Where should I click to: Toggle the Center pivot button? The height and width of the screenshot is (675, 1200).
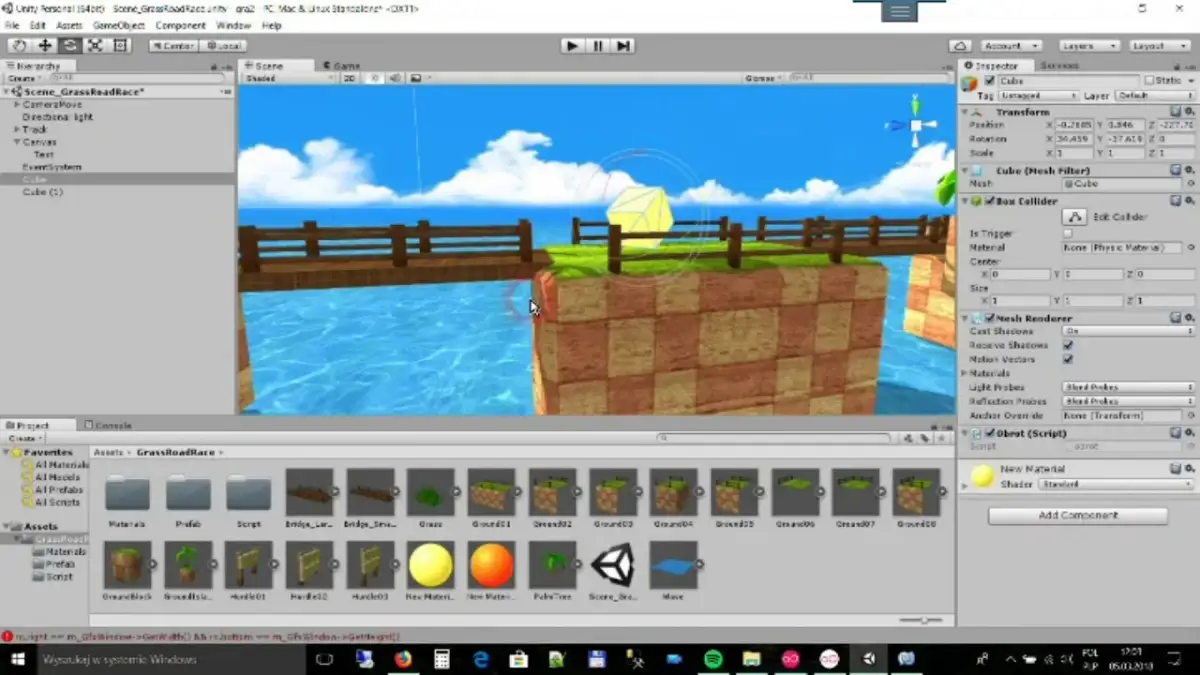click(173, 46)
